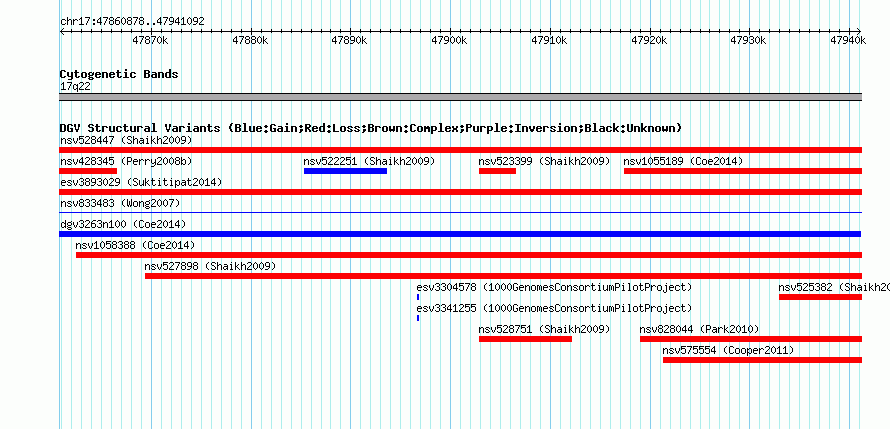Select the blue nsv522251 gain bar
The width and height of the screenshot is (890, 429).
[345, 171]
